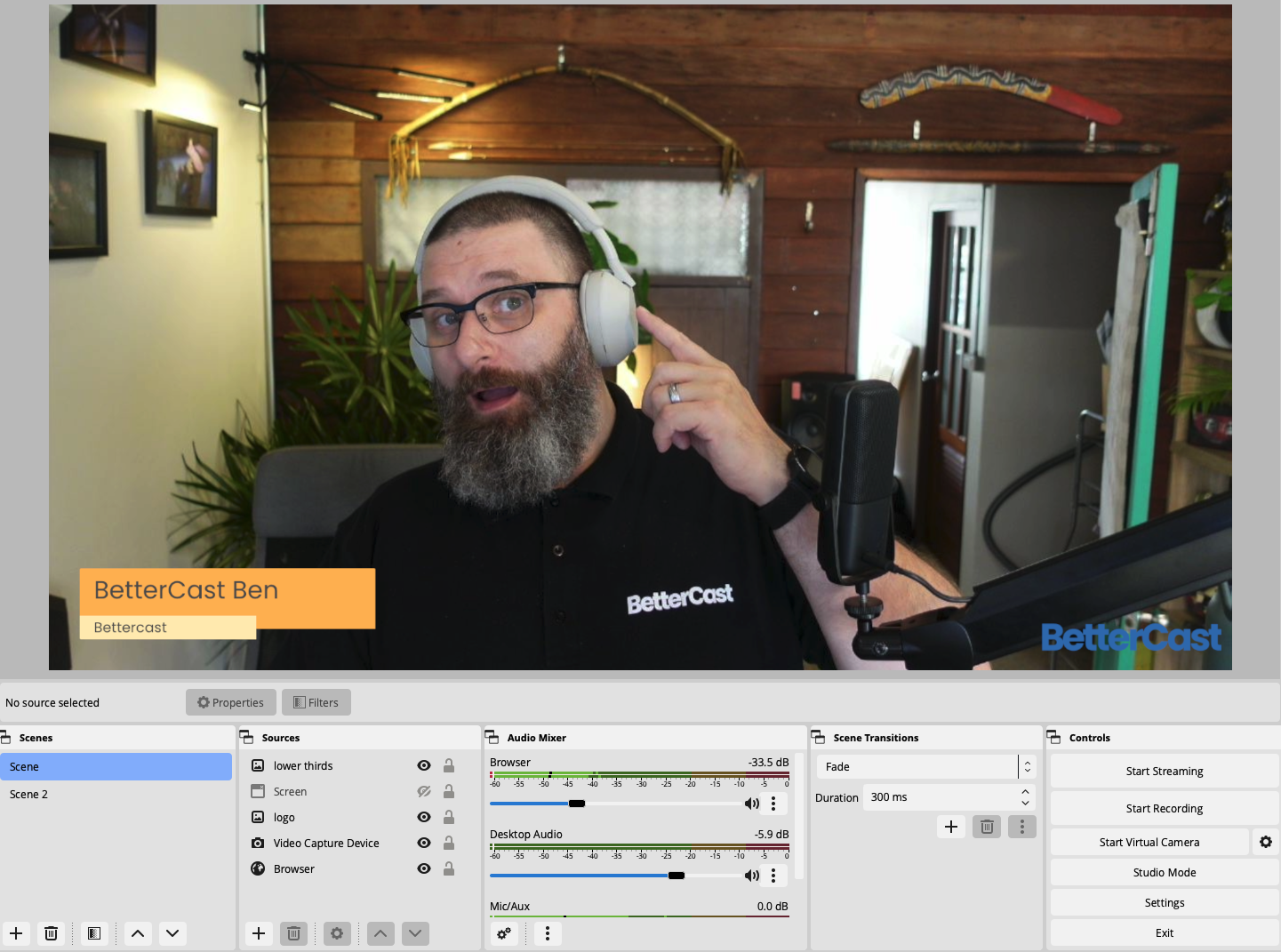The image size is (1281, 952).
Task: Remove selected source trash icon
Action: click(293, 933)
